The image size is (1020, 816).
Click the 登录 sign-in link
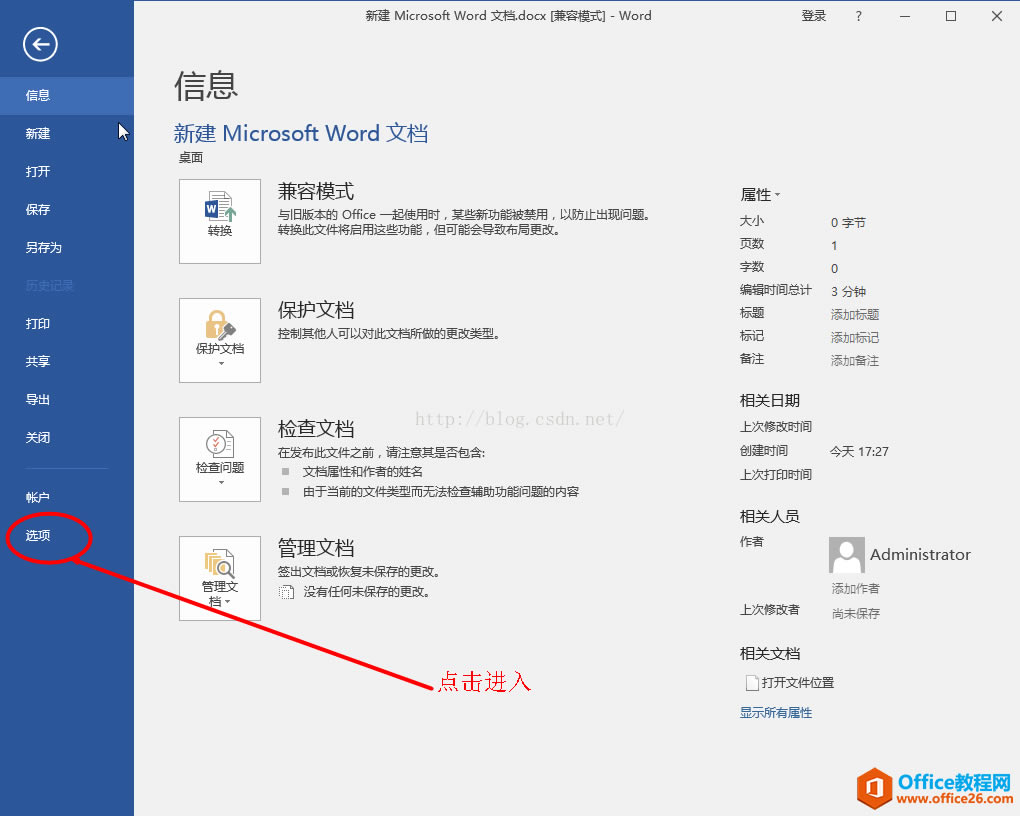813,16
